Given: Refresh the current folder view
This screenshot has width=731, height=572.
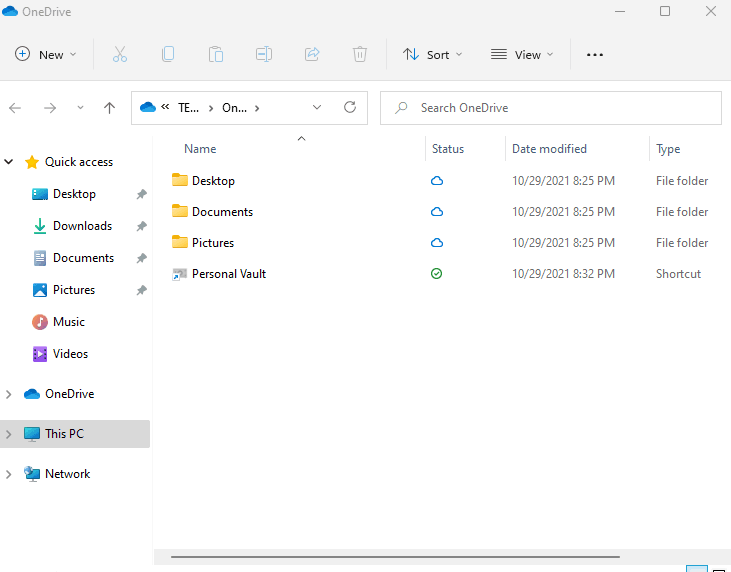Looking at the screenshot, I should [x=349, y=108].
